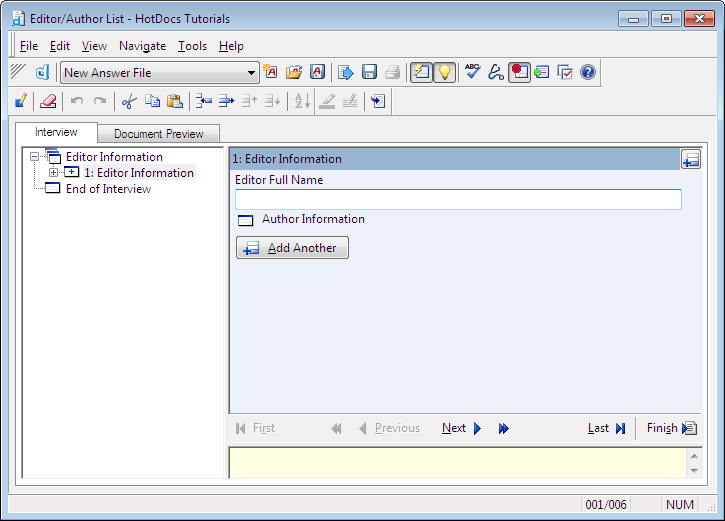The image size is (725, 521).
Task: Click into the Editor Full Name field
Action: (458, 199)
